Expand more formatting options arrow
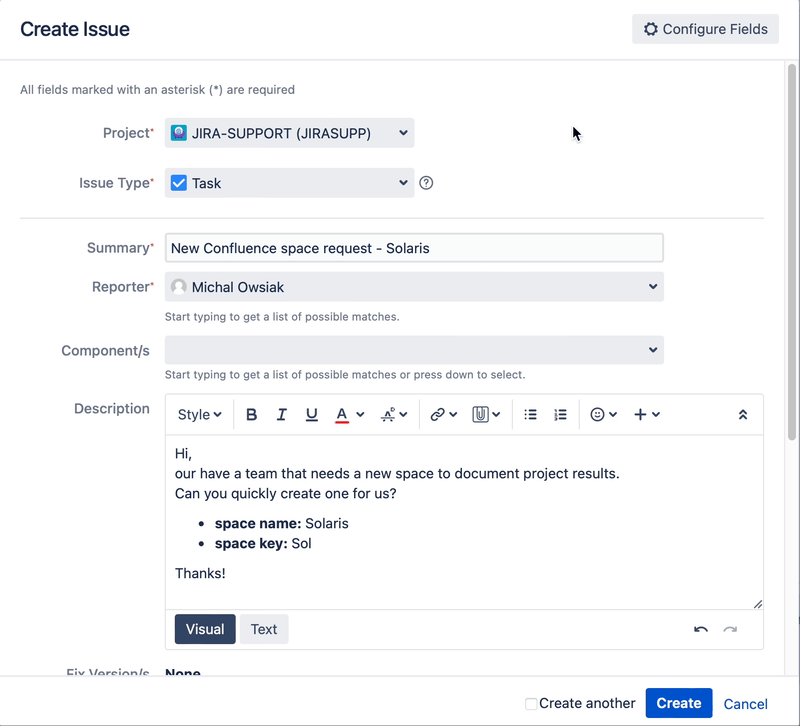This screenshot has width=800, height=726. tap(404, 415)
